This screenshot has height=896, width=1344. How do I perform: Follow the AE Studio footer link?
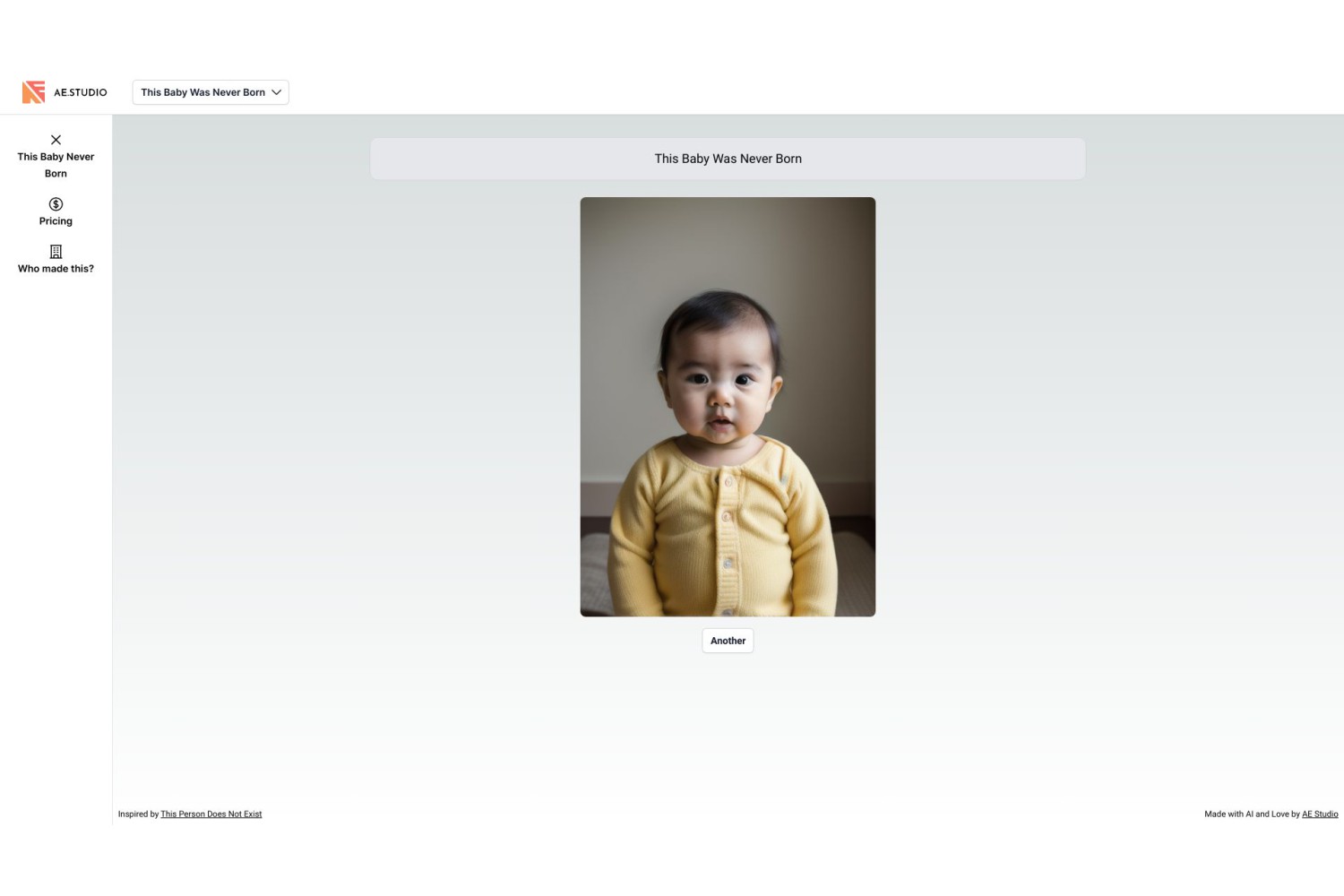(1320, 814)
